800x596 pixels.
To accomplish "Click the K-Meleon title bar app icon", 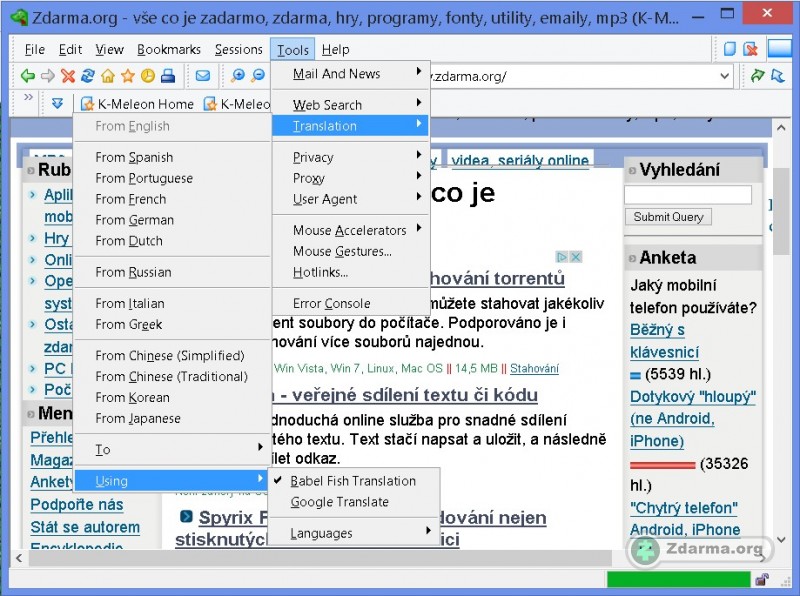I will tap(19, 17).
